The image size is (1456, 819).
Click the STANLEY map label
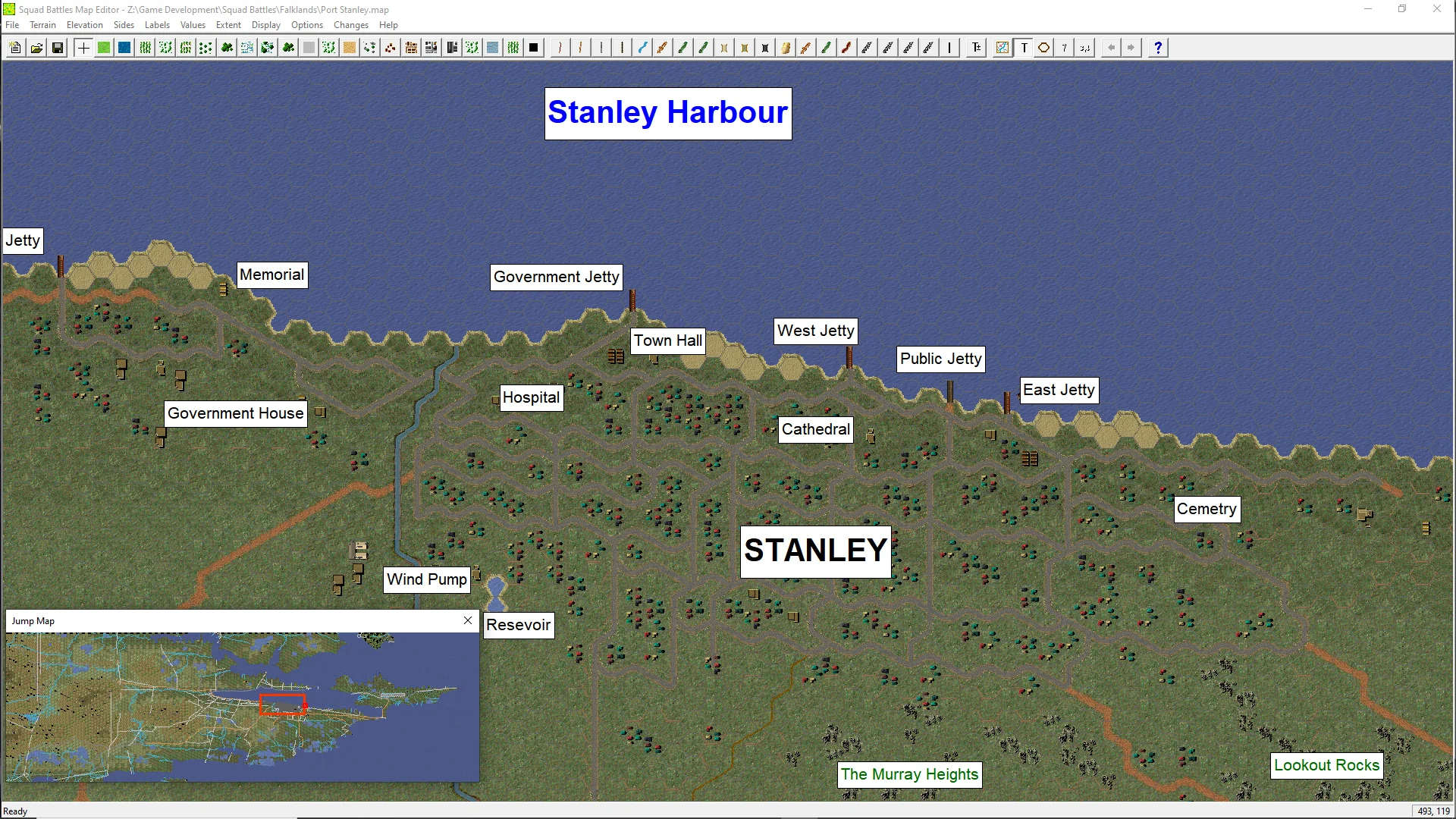click(x=815, y=551)
